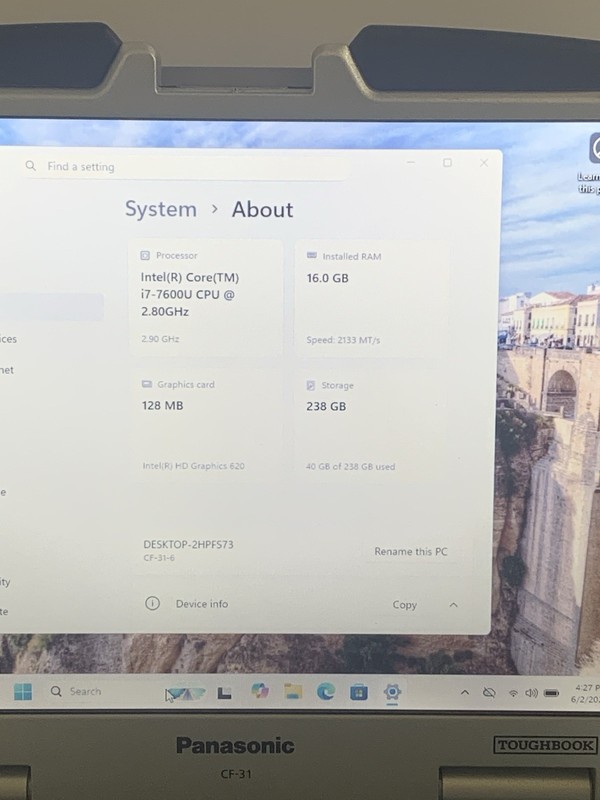The height and width of the screenshot is (800, 600).
Task: Collapse the Device info section chevron
Action: pos(453,605)
